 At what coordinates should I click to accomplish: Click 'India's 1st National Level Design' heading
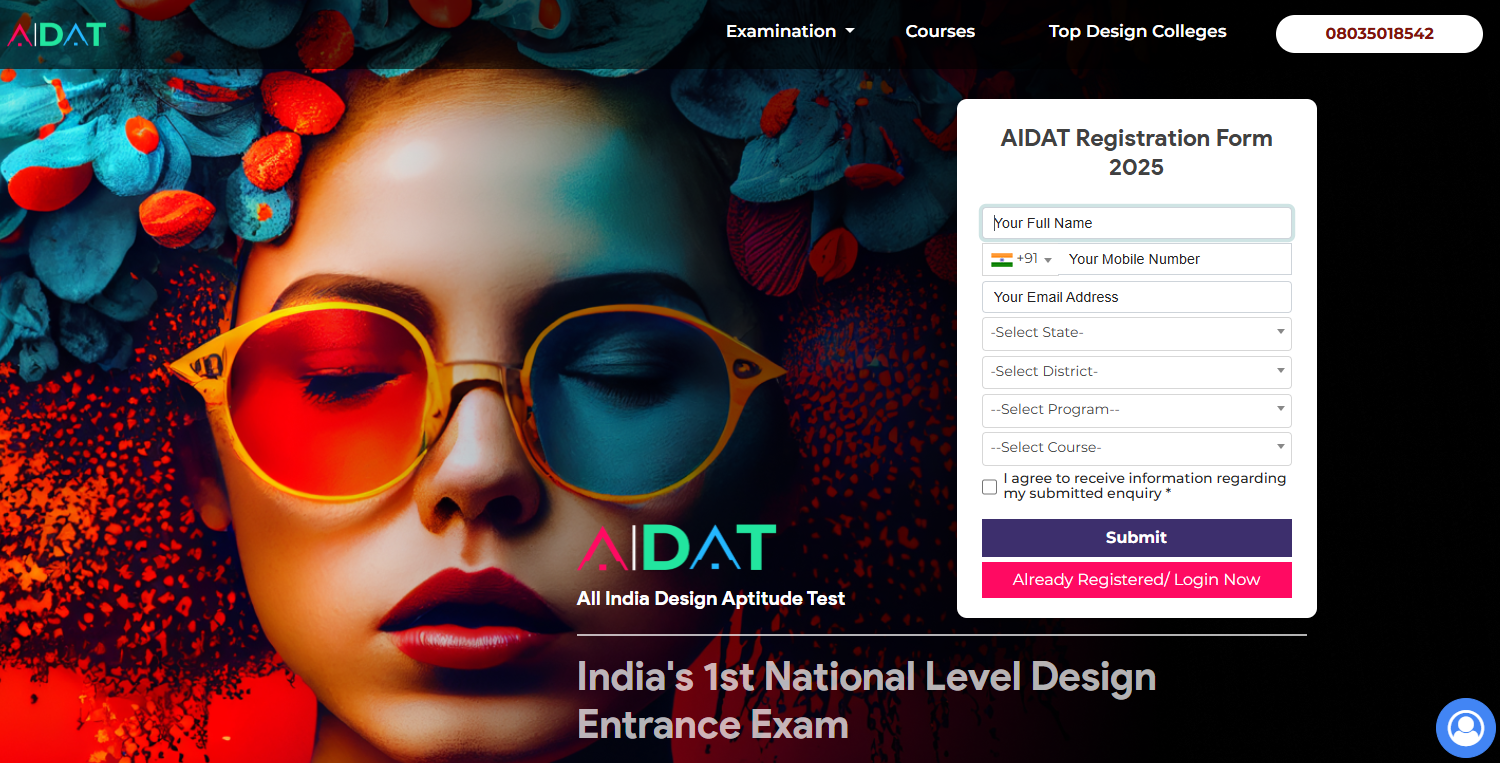point(867,677)
